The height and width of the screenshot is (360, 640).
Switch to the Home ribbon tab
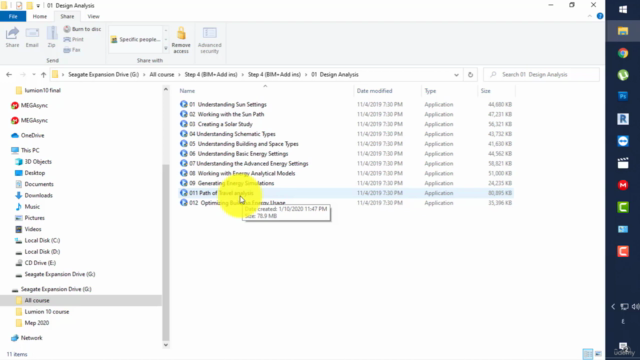40,16
